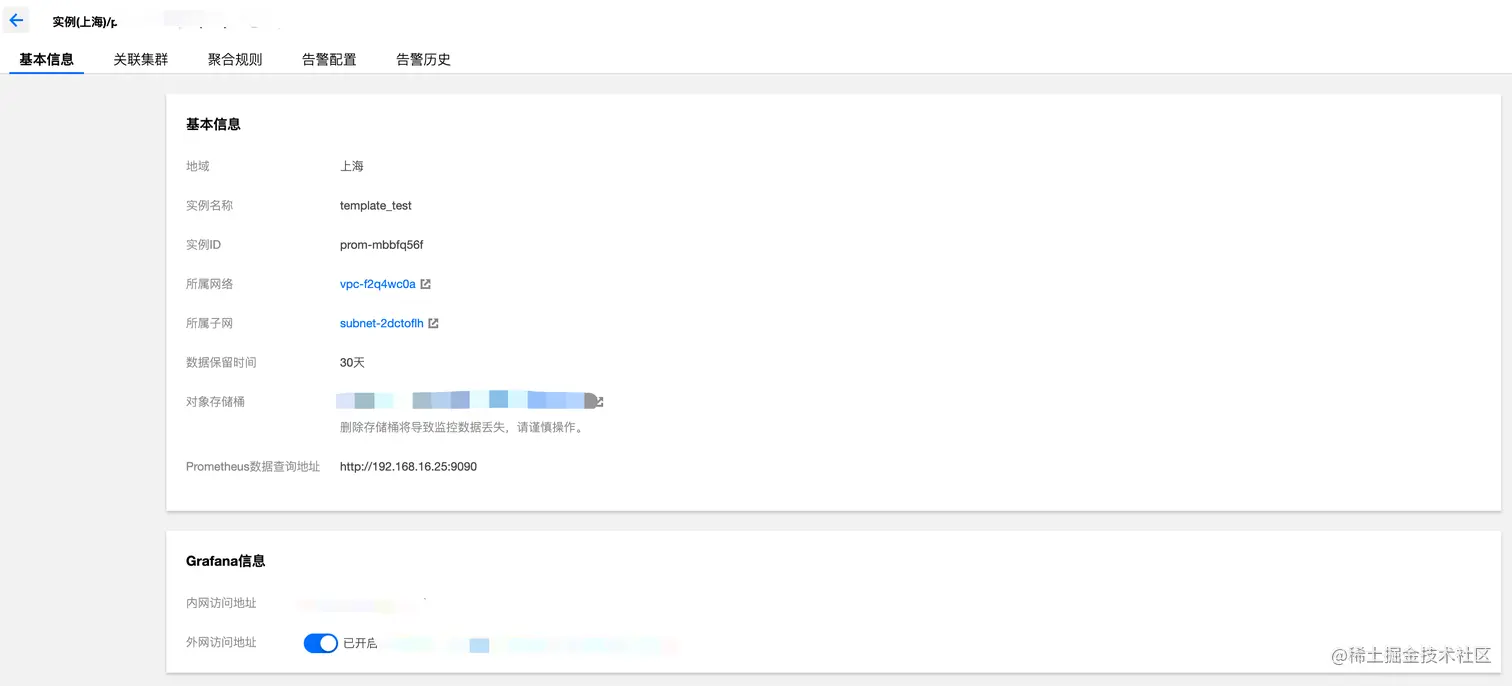This screenshot has height=686, width=1512.
Task: Click the 实例名称 label
Action: pos(209,206)
